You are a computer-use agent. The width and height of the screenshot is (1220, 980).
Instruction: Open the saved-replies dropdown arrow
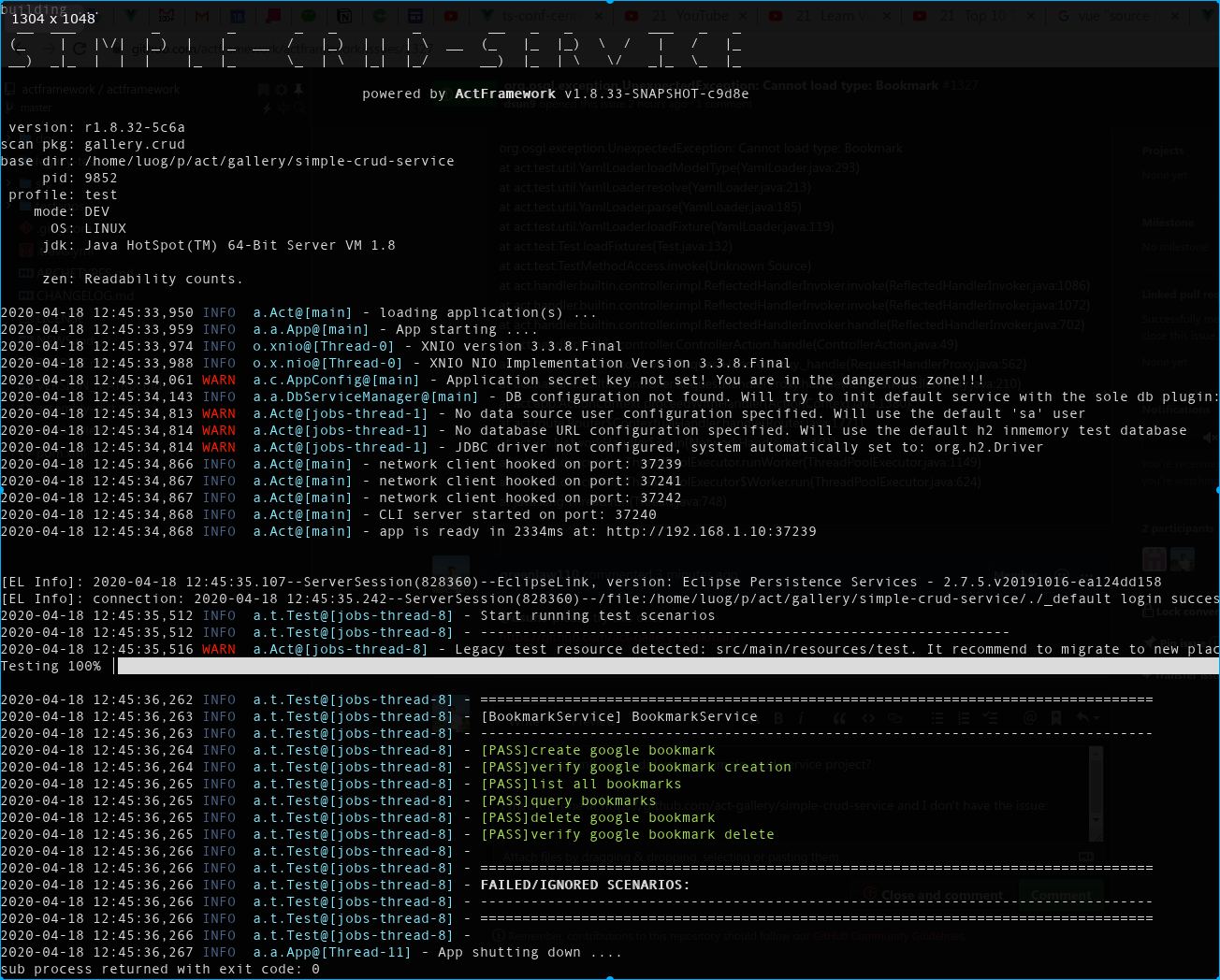(x=1095, y=720)
